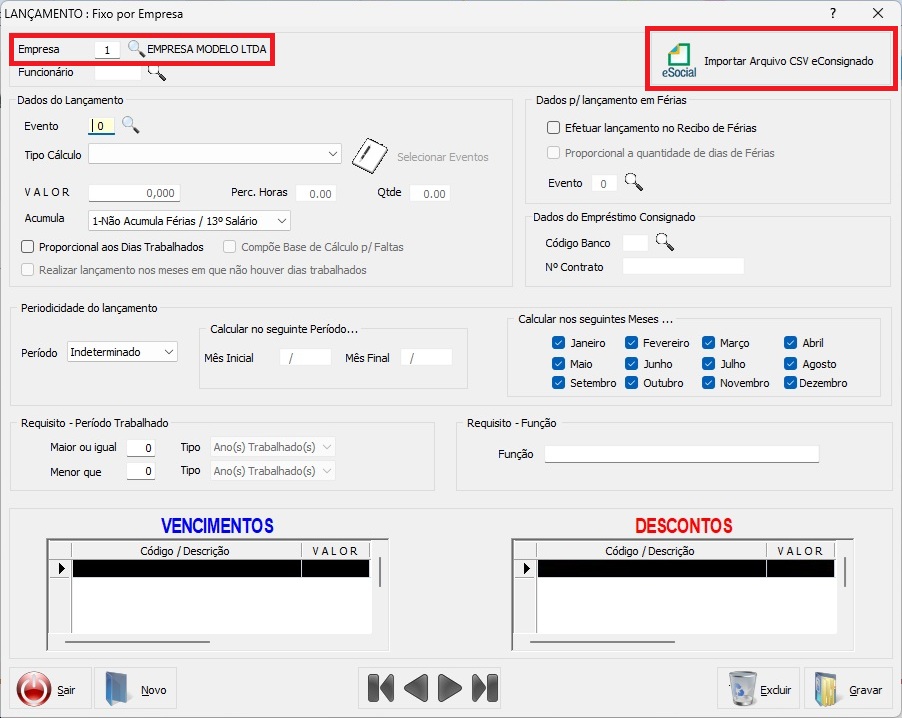Open event lookup beside Dados do Lançamento Evento

[130, 125]
